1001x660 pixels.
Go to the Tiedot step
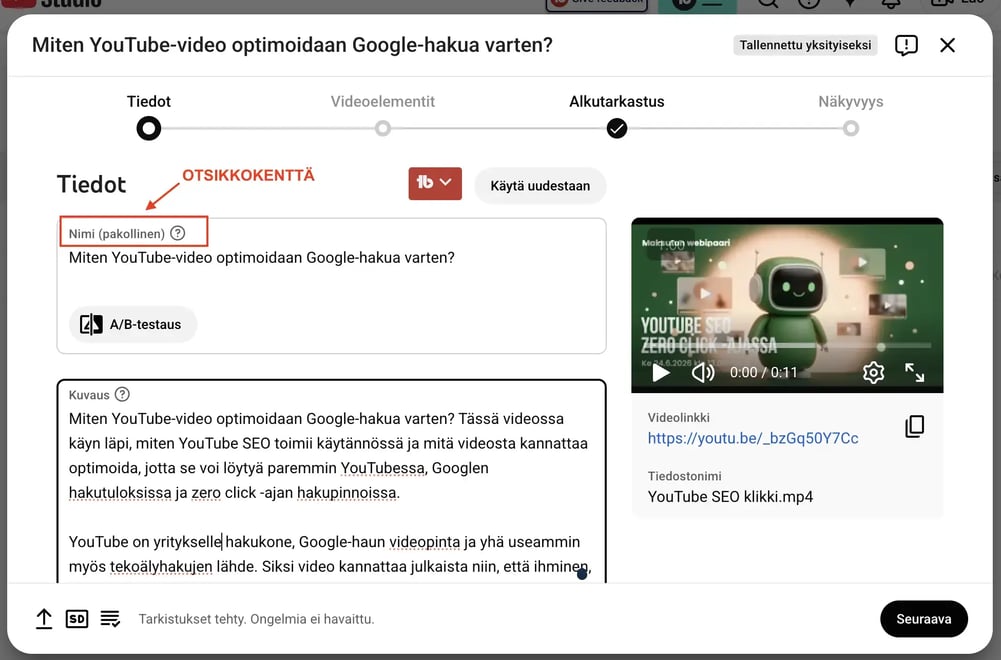pyautogui.click(x=149, y=101)
